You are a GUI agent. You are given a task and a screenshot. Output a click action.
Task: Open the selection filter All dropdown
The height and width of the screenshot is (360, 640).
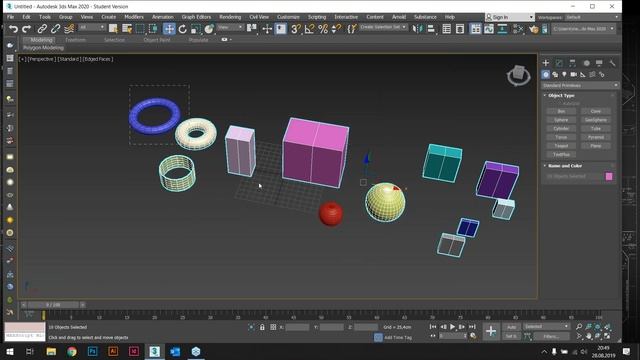click(92, 27)
